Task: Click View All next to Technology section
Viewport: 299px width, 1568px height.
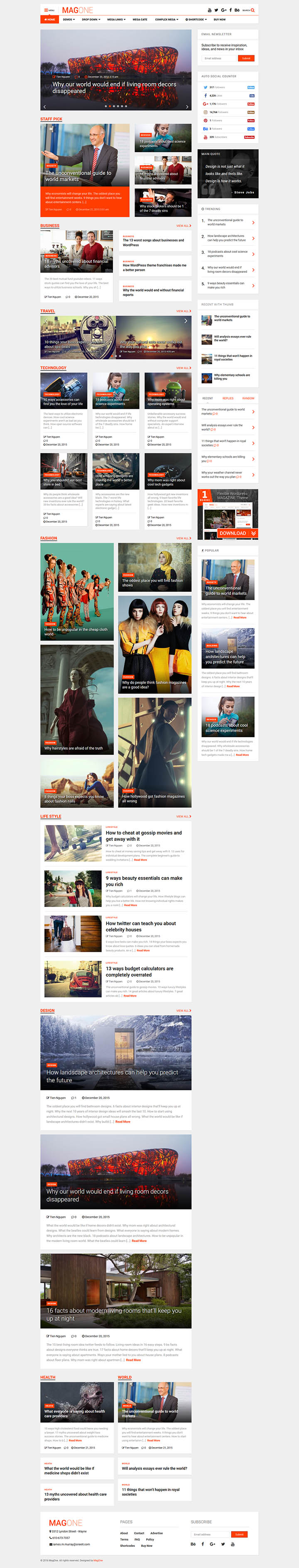Action: coord(184,368)
